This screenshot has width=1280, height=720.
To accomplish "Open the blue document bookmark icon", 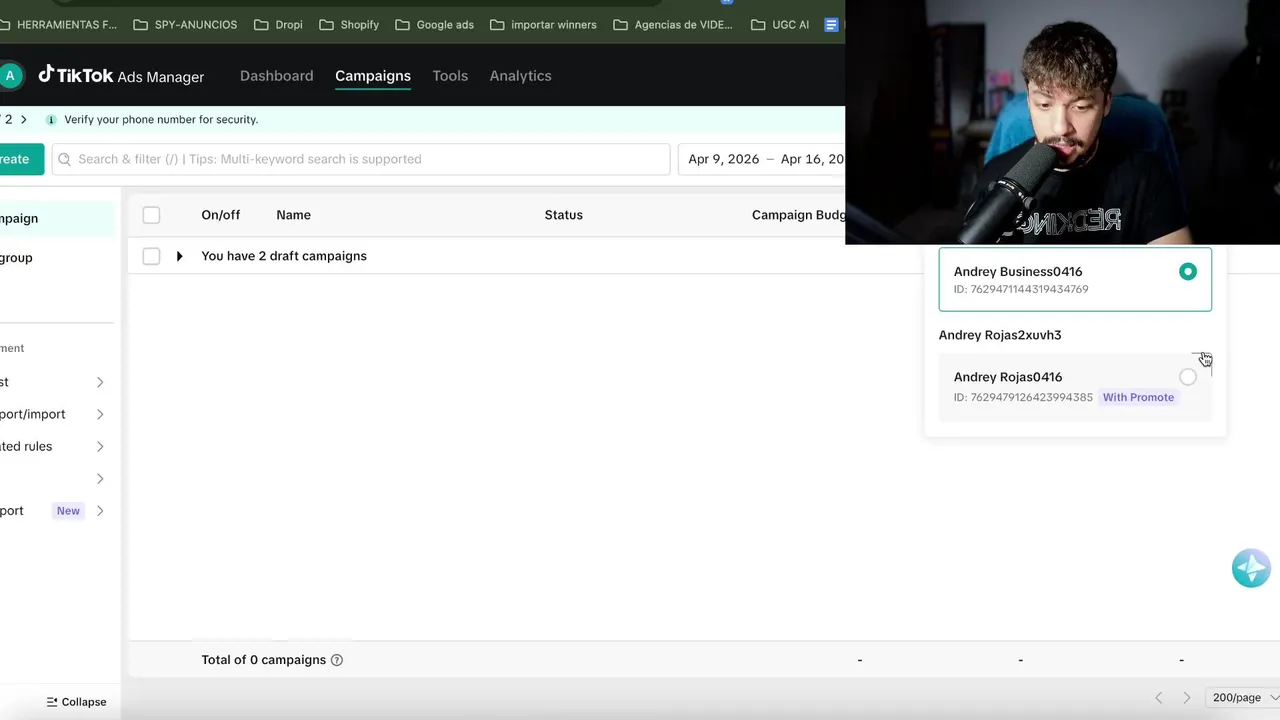I will [x=831, y=24].
